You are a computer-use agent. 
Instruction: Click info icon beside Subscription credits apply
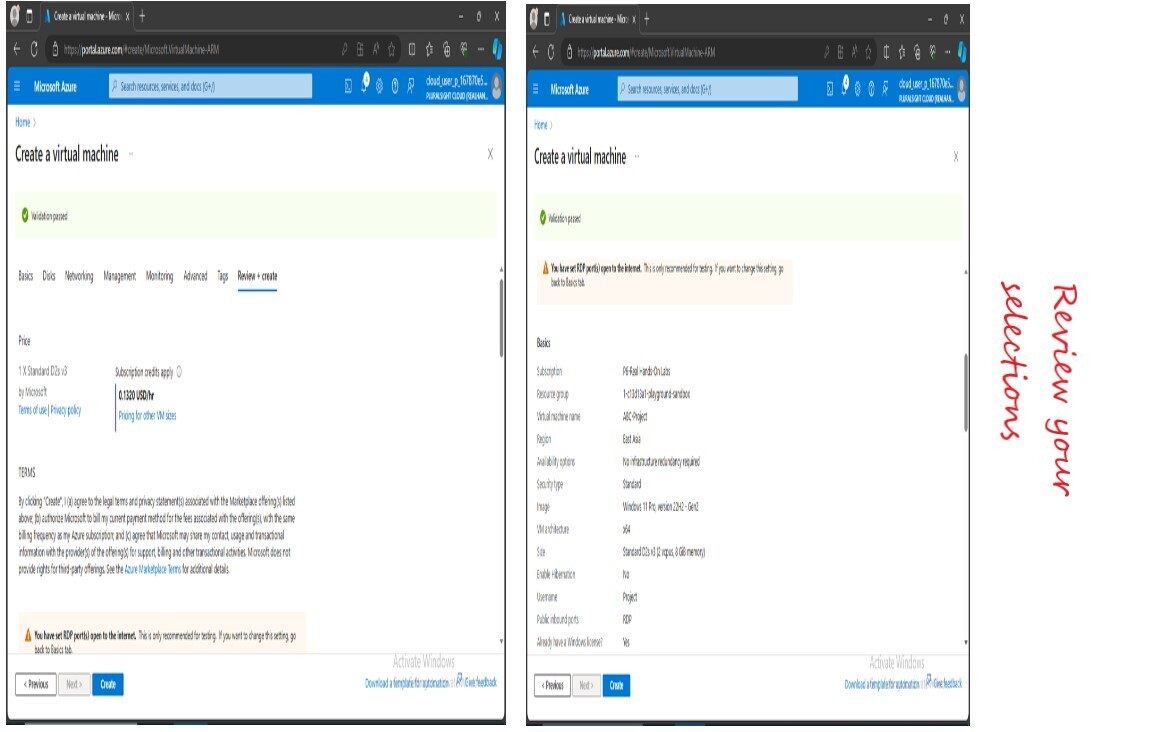point(179,372)
